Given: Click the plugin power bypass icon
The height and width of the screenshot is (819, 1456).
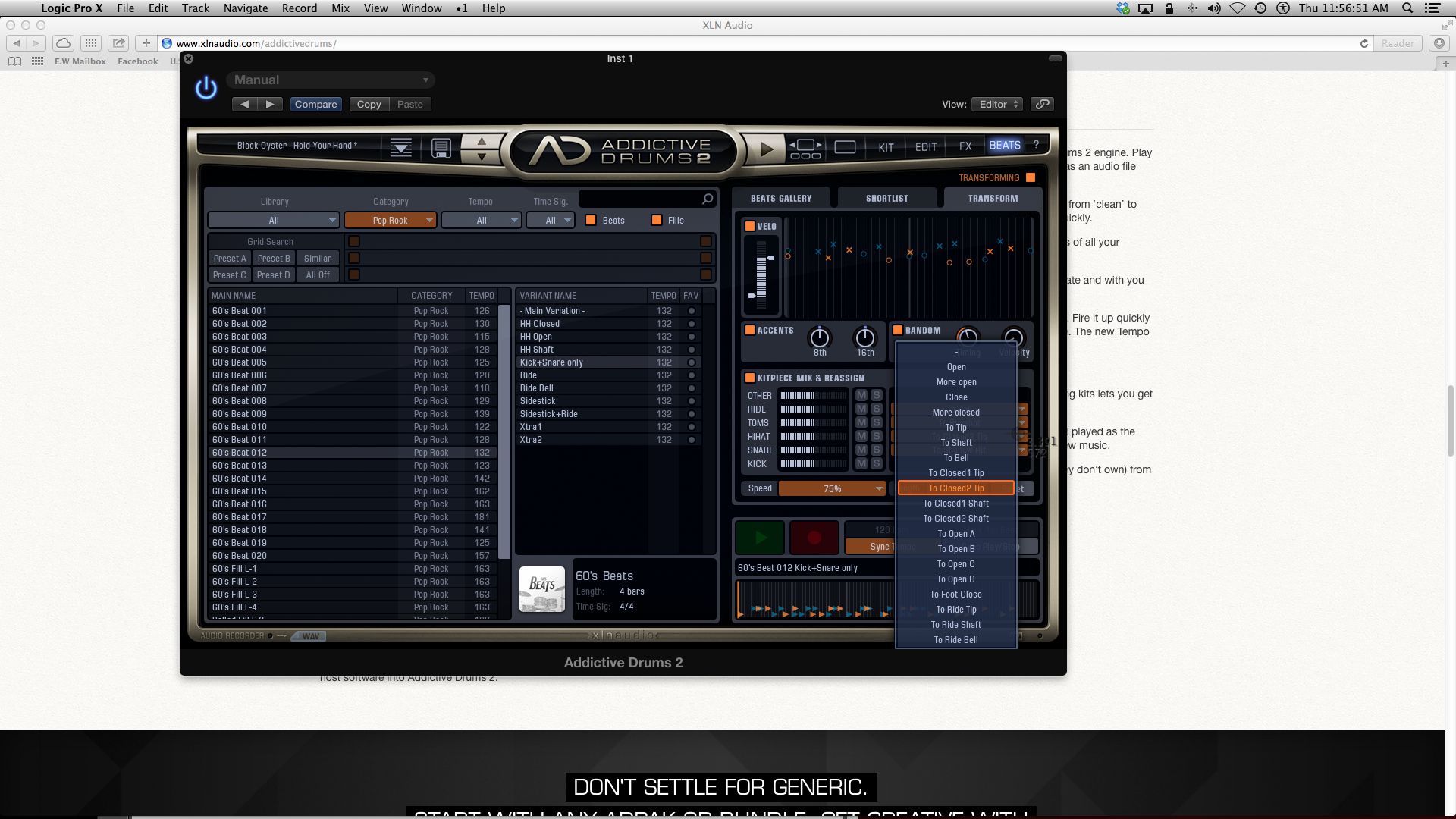Looking at the screenshot, I should 206,88.
